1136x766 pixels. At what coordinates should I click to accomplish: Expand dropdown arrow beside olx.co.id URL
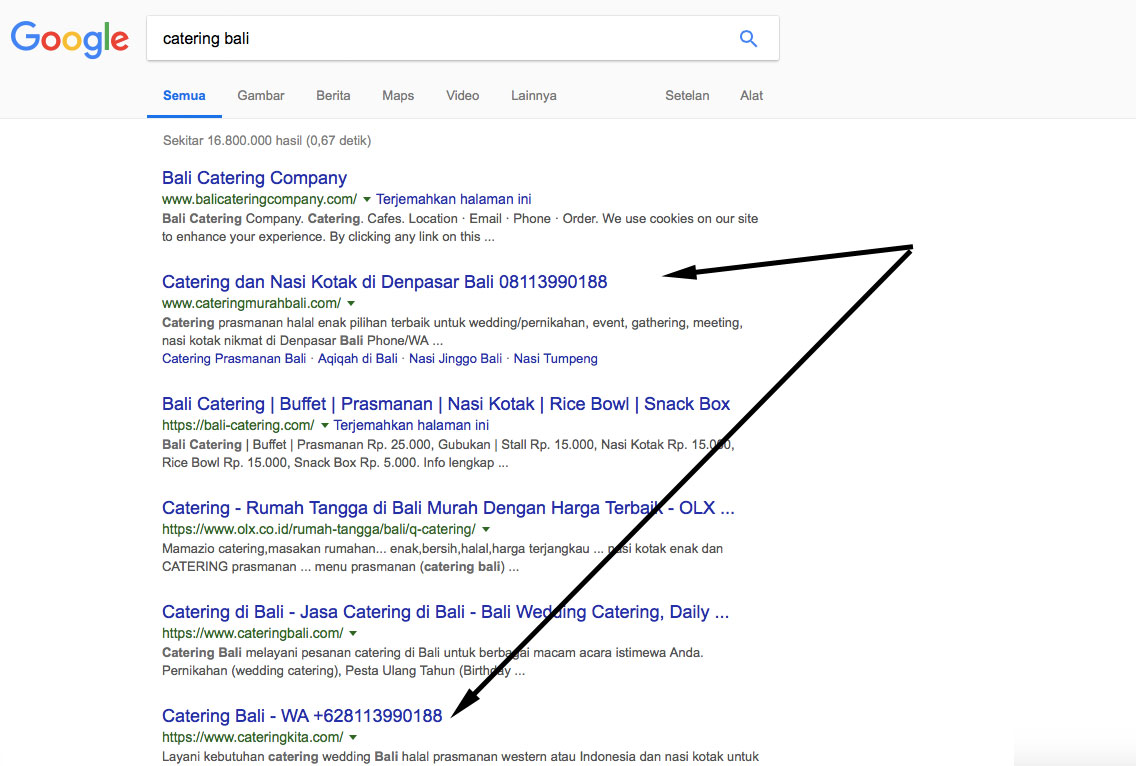485,529
